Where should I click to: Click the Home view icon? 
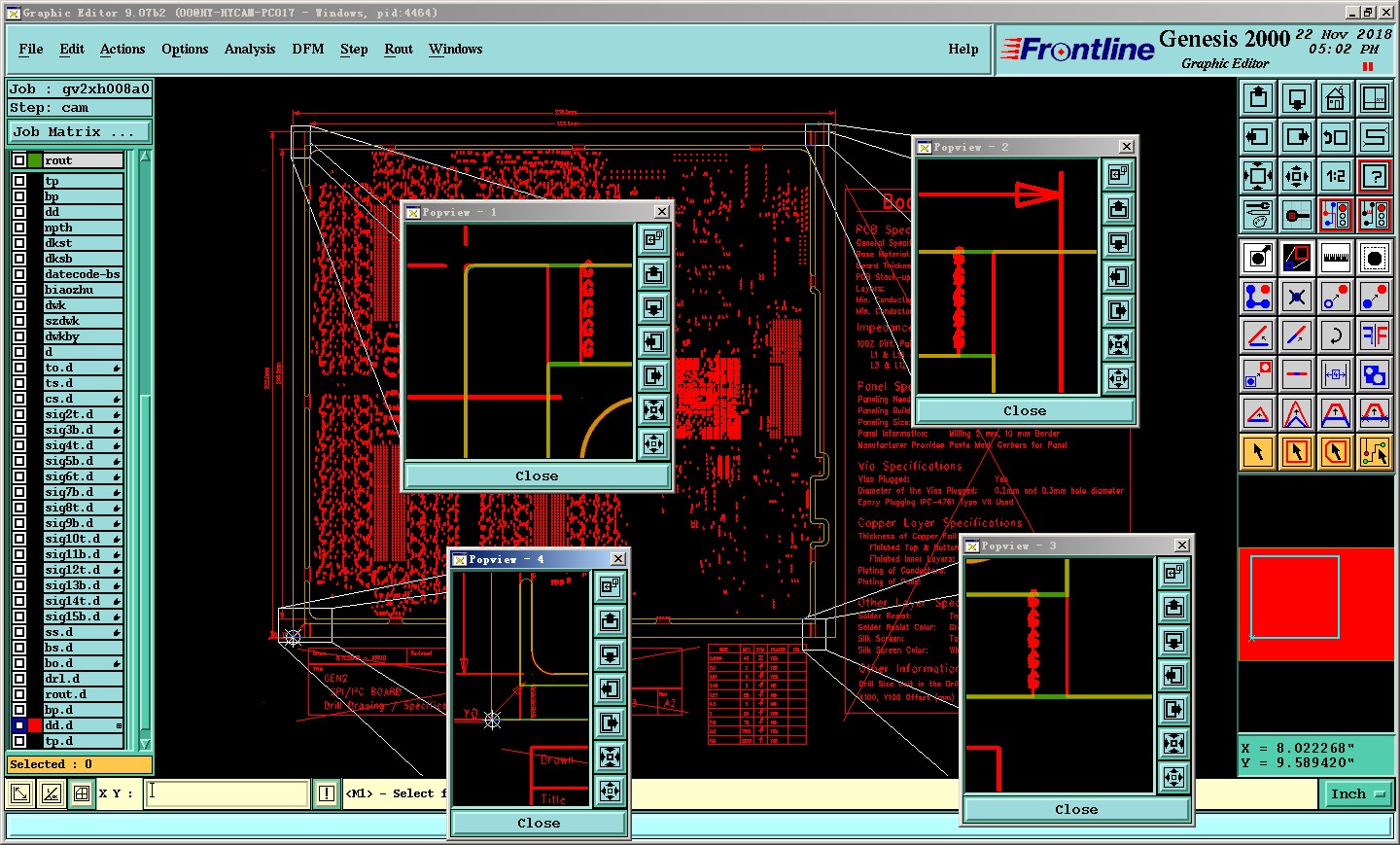coord(1336,98)
